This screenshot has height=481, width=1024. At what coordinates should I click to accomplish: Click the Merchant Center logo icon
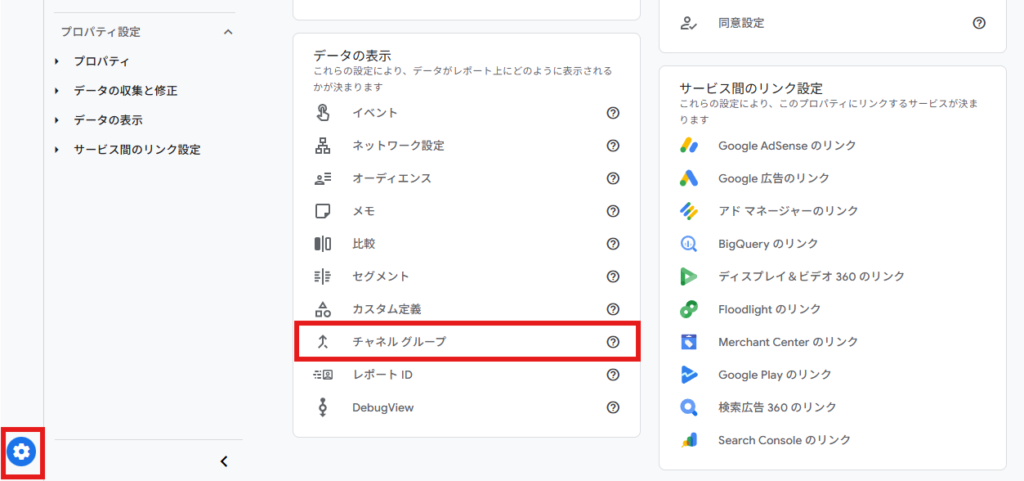[689, 341]
